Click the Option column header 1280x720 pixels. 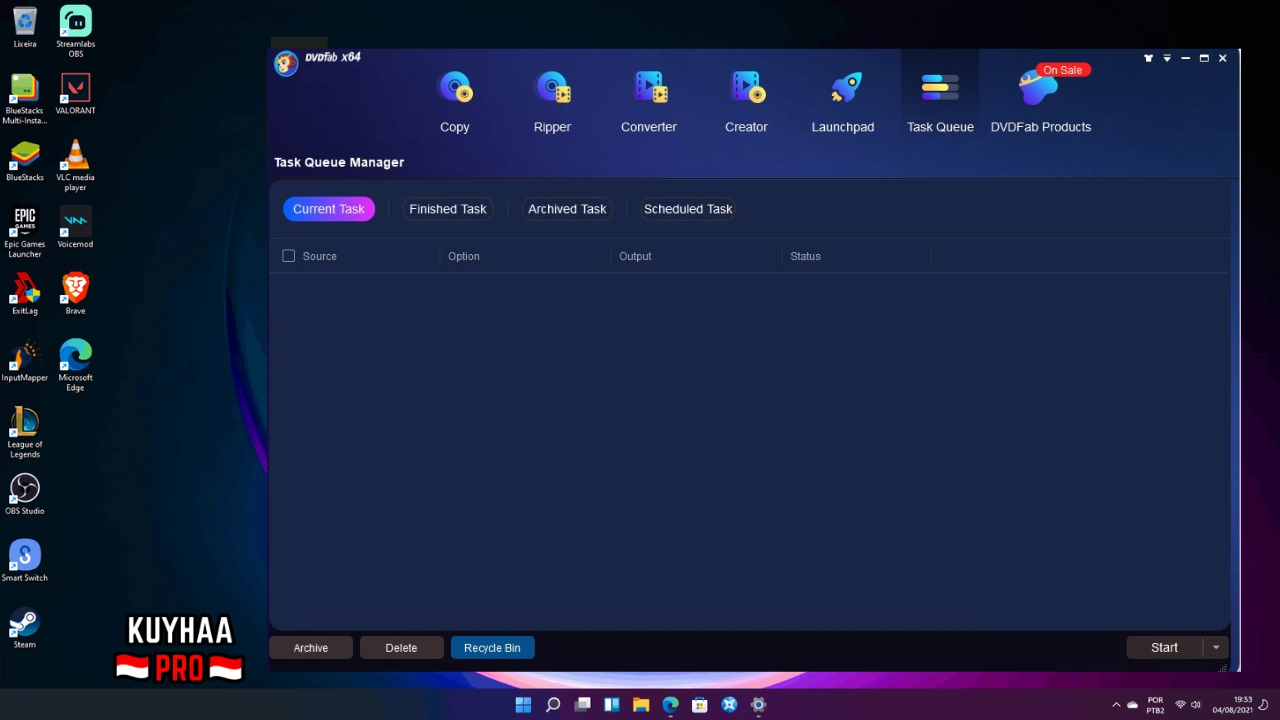point(464,256)
